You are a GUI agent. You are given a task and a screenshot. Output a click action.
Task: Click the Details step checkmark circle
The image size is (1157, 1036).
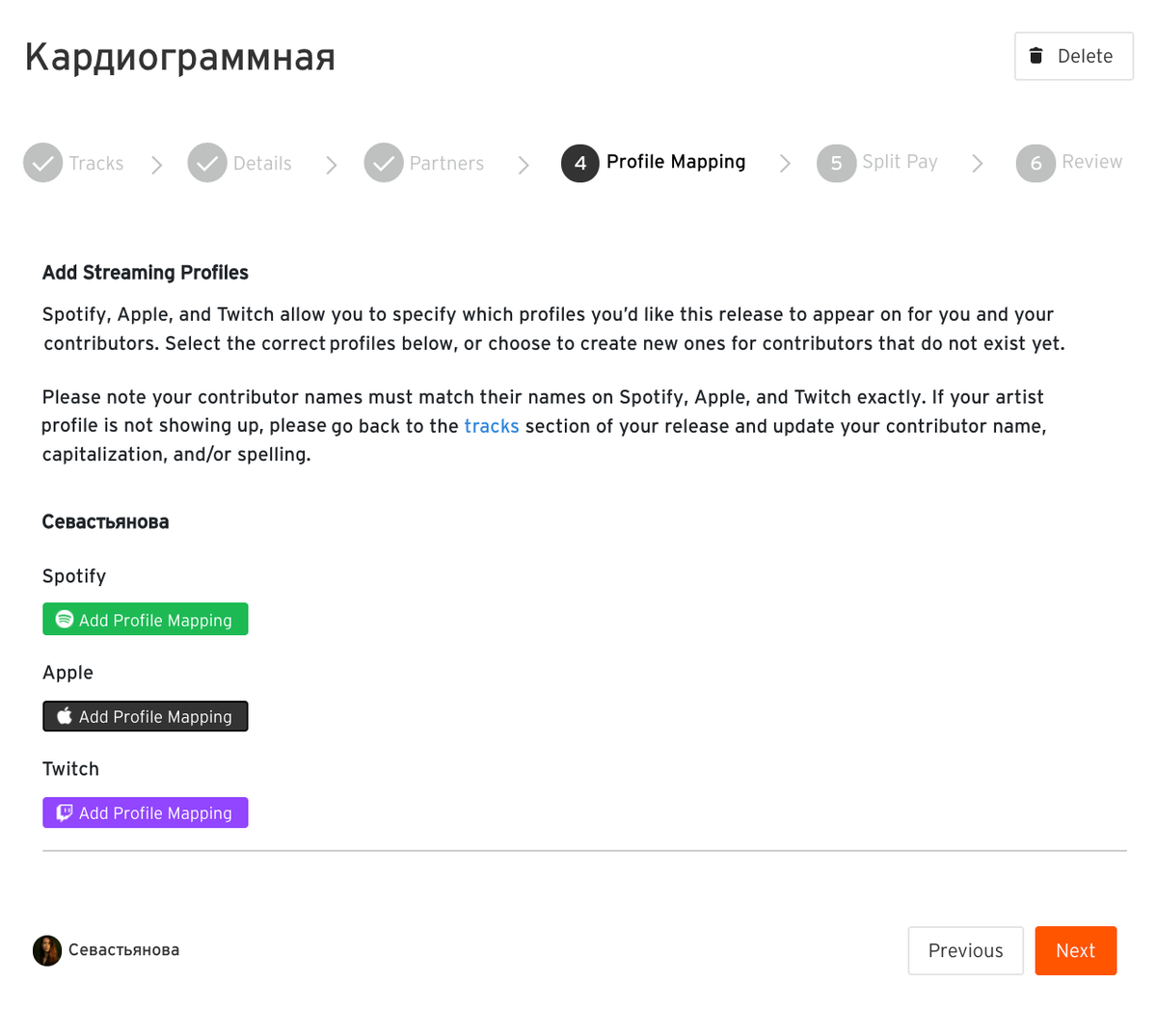(x=207, y=163)
